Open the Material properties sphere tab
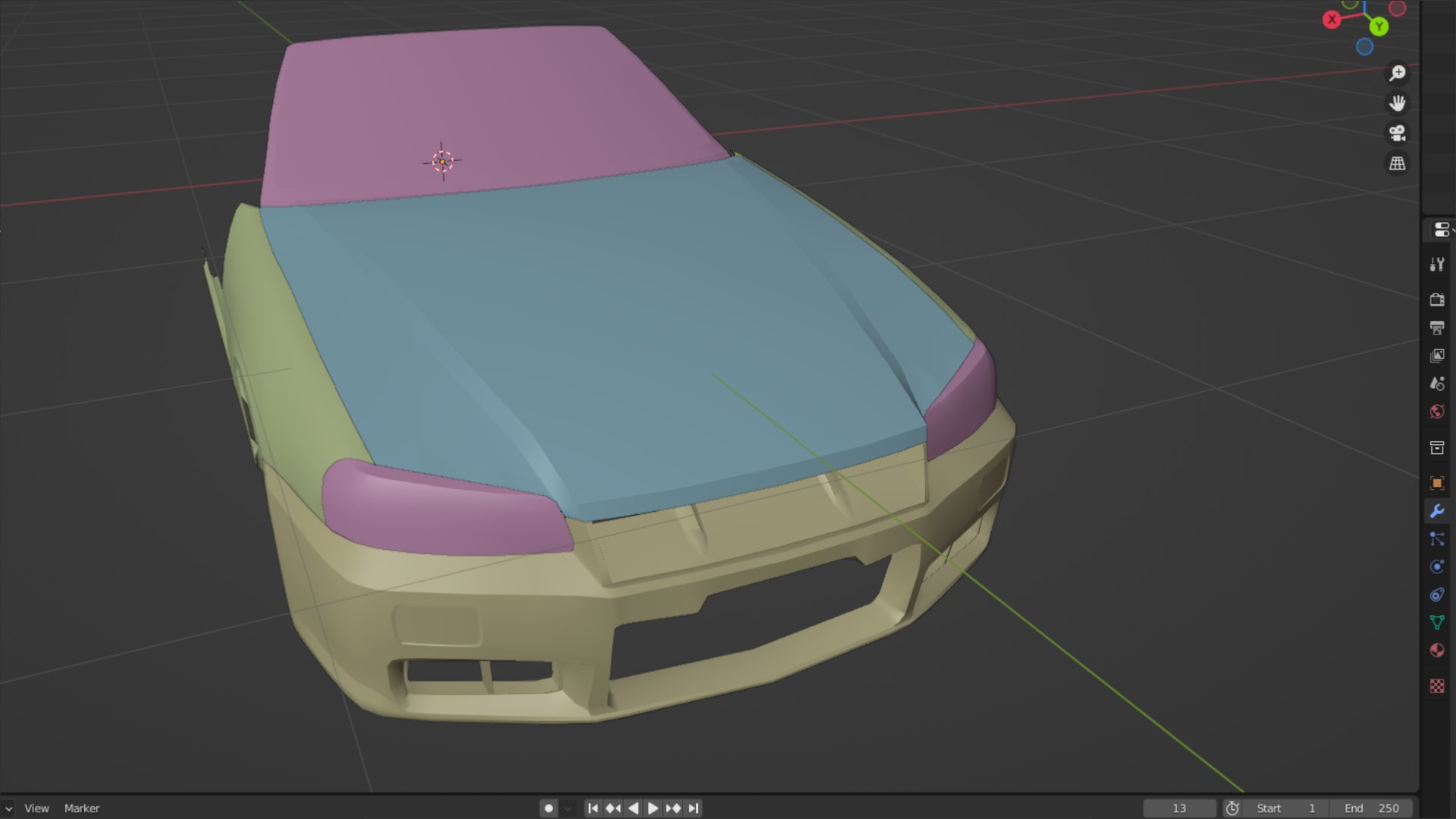 click(1436, 651)
